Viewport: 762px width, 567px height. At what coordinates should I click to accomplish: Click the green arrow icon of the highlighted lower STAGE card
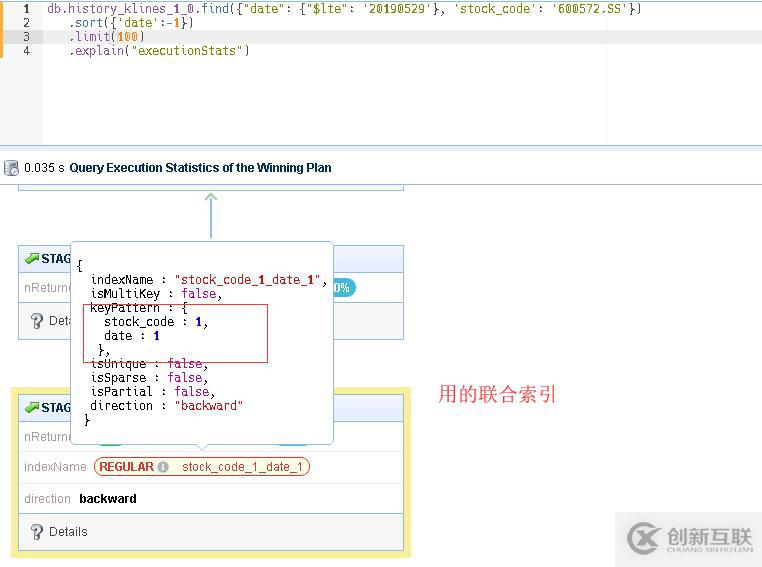[x=32, y=407]
